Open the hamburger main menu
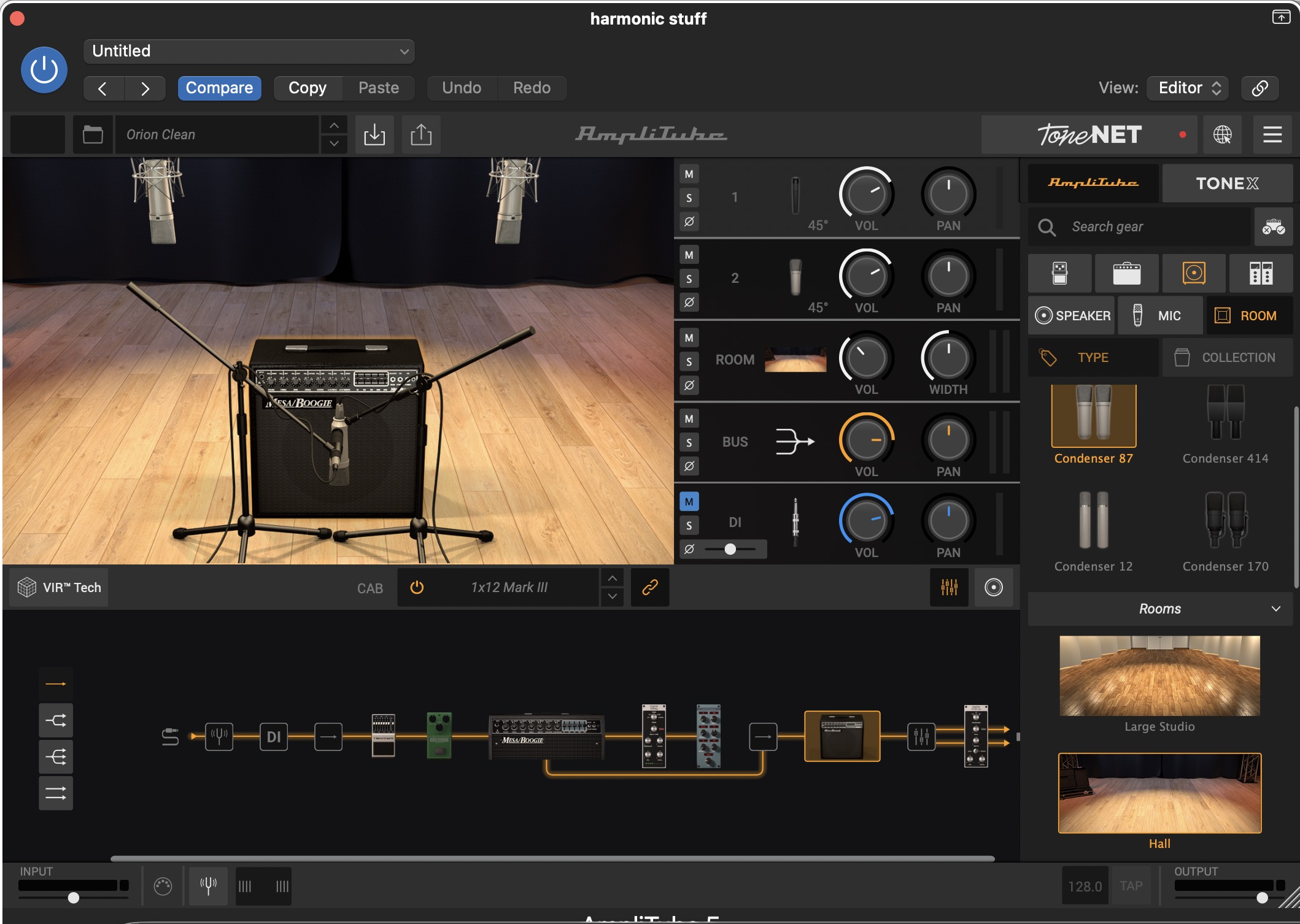The width and height of the screenshot is (1300, 924). click(1272, 134)
